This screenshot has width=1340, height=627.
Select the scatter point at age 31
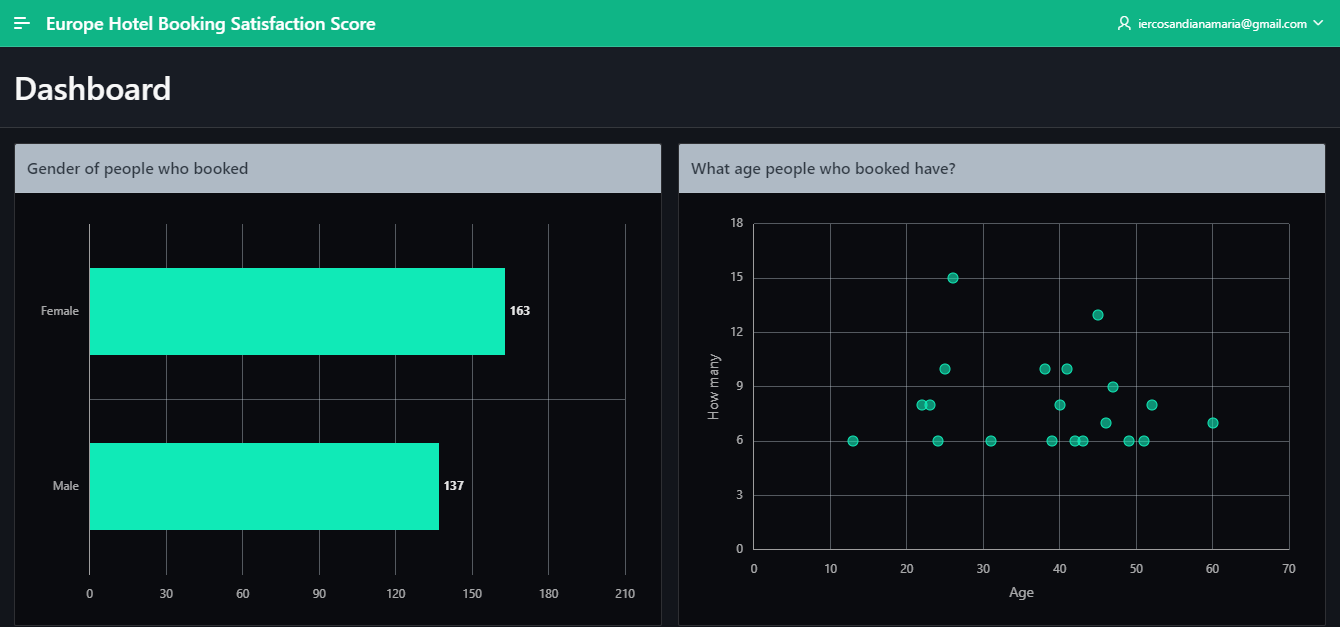click(x=991, y=441)
